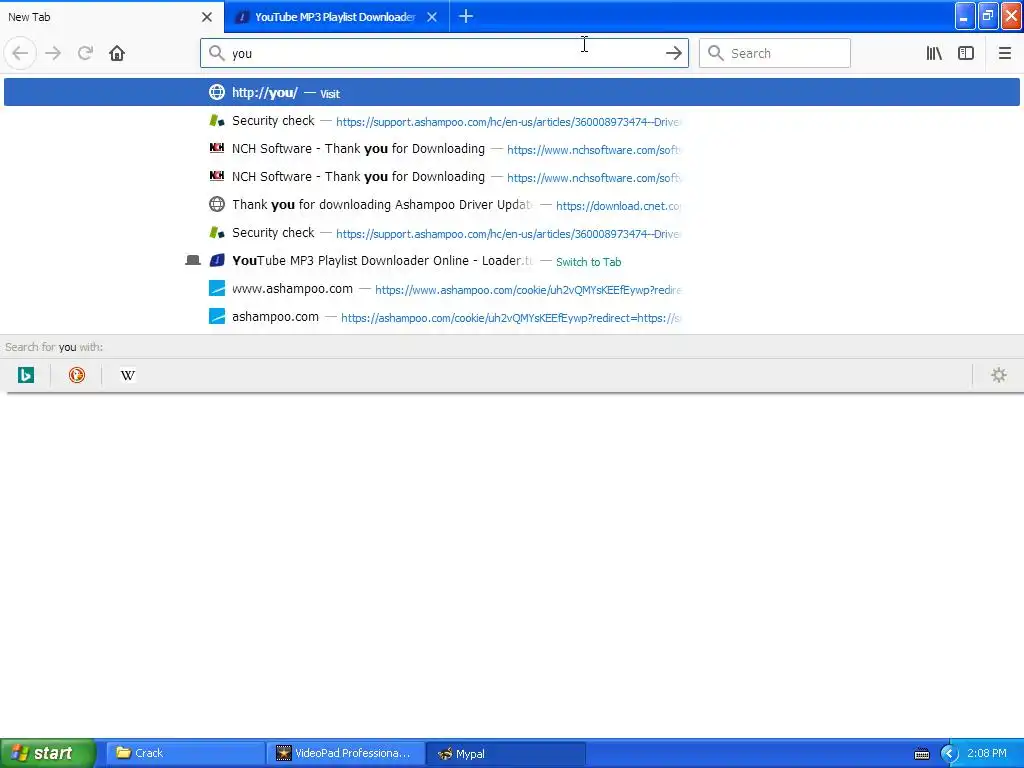Screen dimensions: 1024x768
Task: Click the magnifier icon in Search box
Action: click(x=715, y=53)
